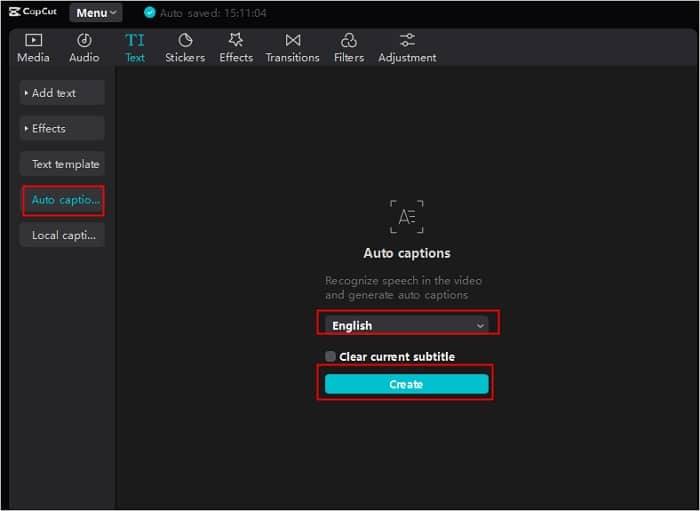Select Text template in sidebar
Viewport: 700px width, 511px height.
(62, 164)
